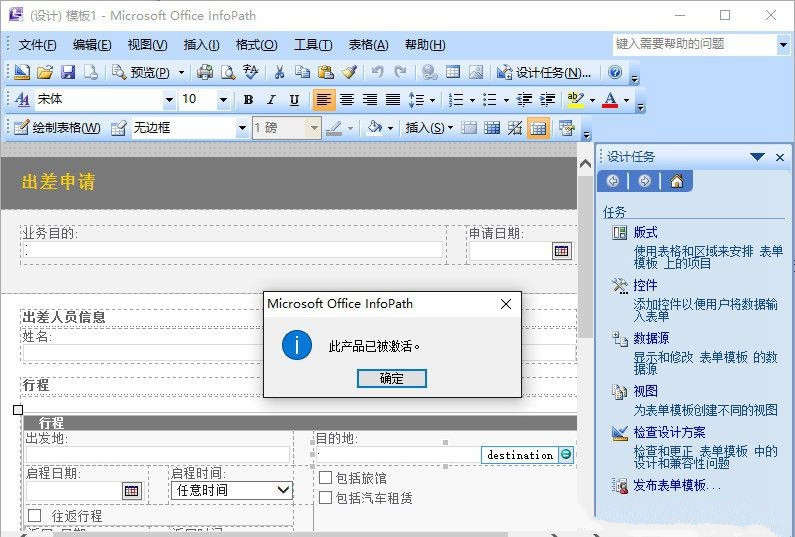The height and width of the screenshot is (537, 795).
Task: Click the Spelling check icon
Action: click(250, 73)
